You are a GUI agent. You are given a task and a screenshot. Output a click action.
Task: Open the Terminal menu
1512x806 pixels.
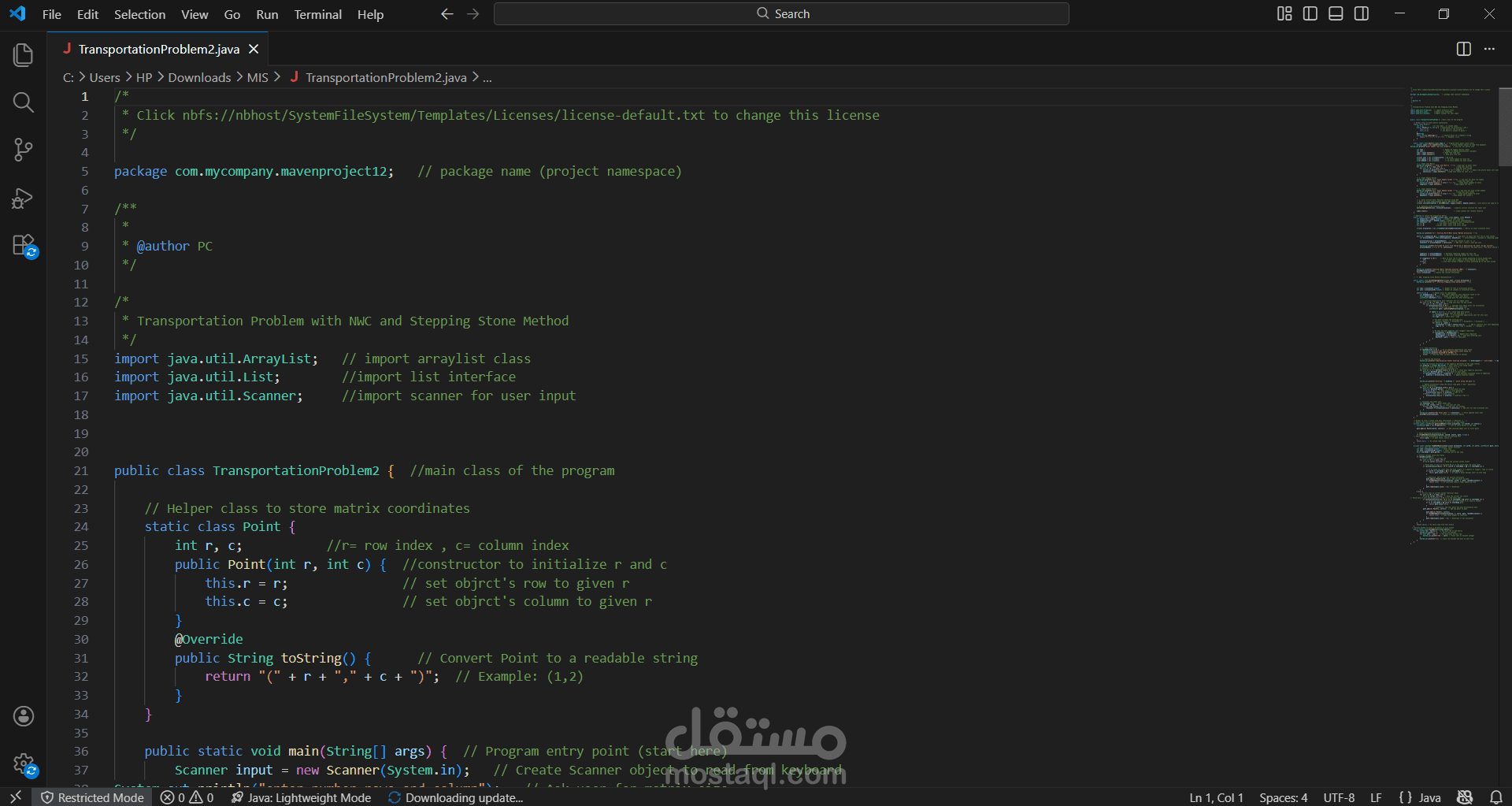[317, 14]
